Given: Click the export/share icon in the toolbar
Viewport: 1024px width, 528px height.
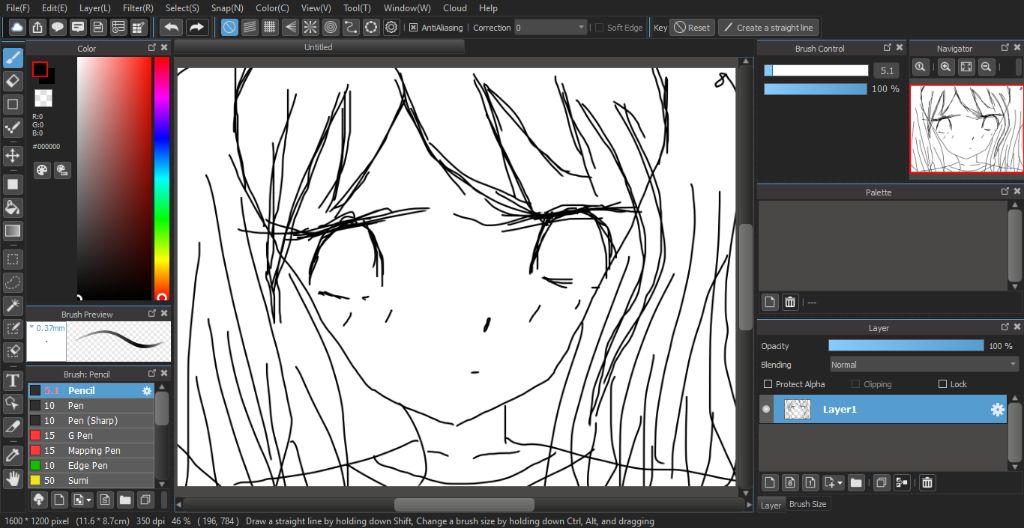Looking at the screenshot, I should 37,27.
